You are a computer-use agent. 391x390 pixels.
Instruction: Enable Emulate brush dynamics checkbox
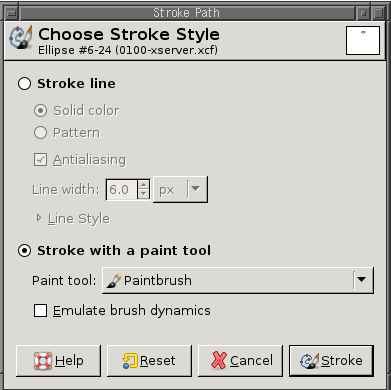40,311
